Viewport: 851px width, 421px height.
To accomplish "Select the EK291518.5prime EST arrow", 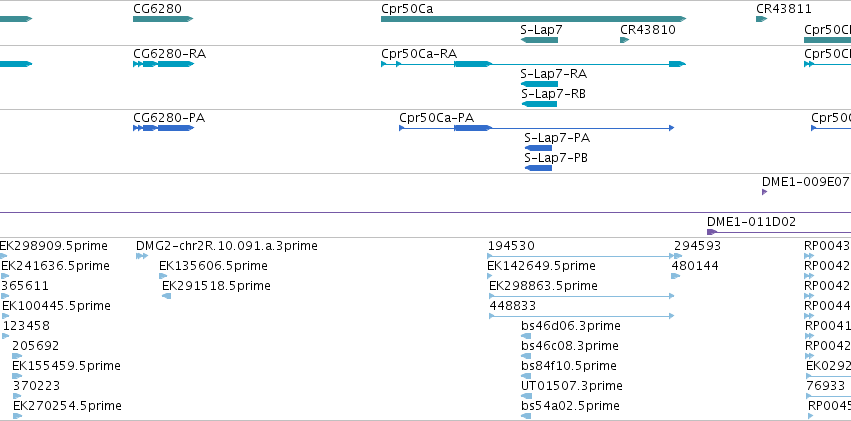I will 167,296.
